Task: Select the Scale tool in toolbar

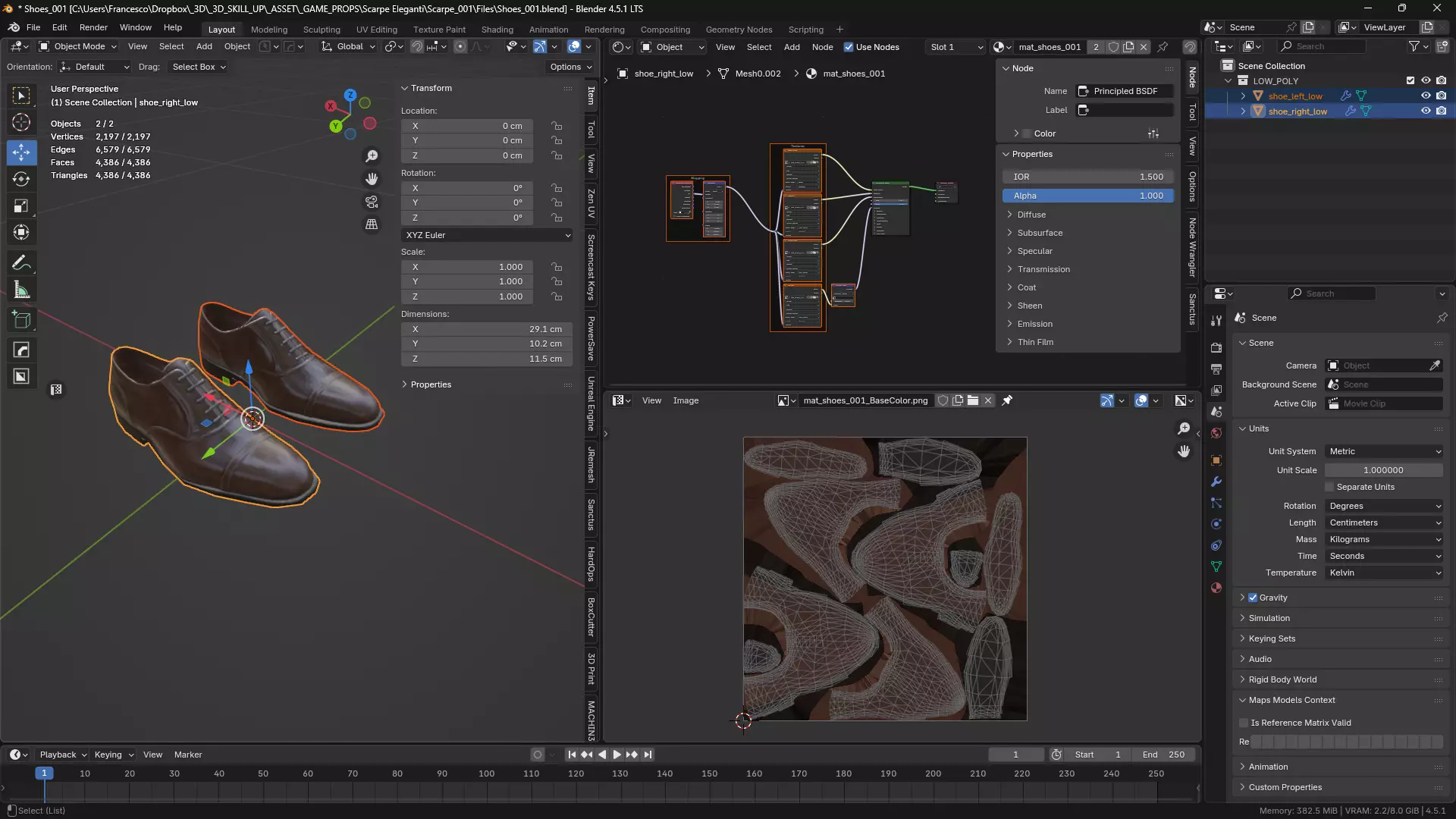Action: tap(21, 206)
